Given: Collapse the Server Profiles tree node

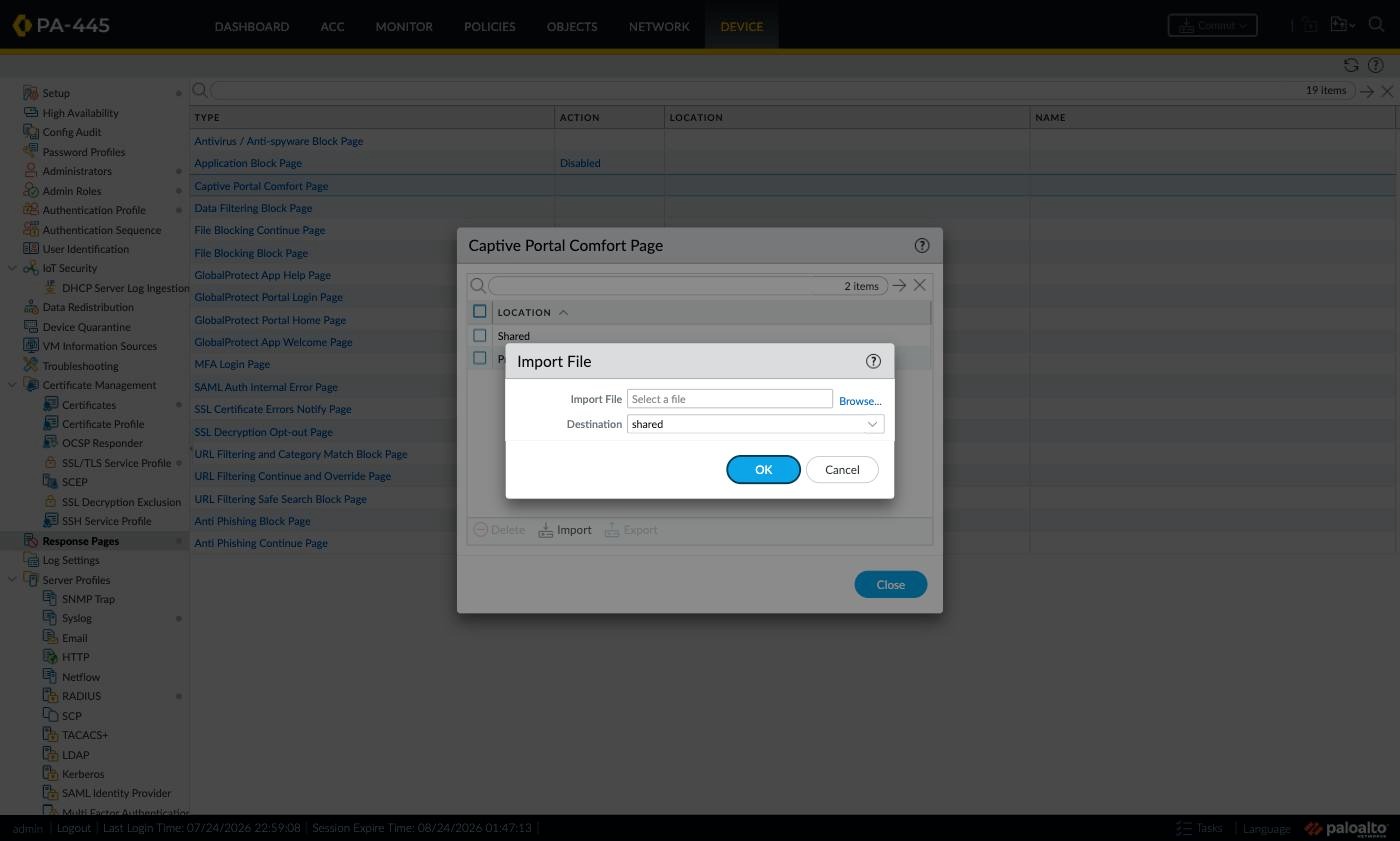Looking at the screenshot, I should [12, 580].
